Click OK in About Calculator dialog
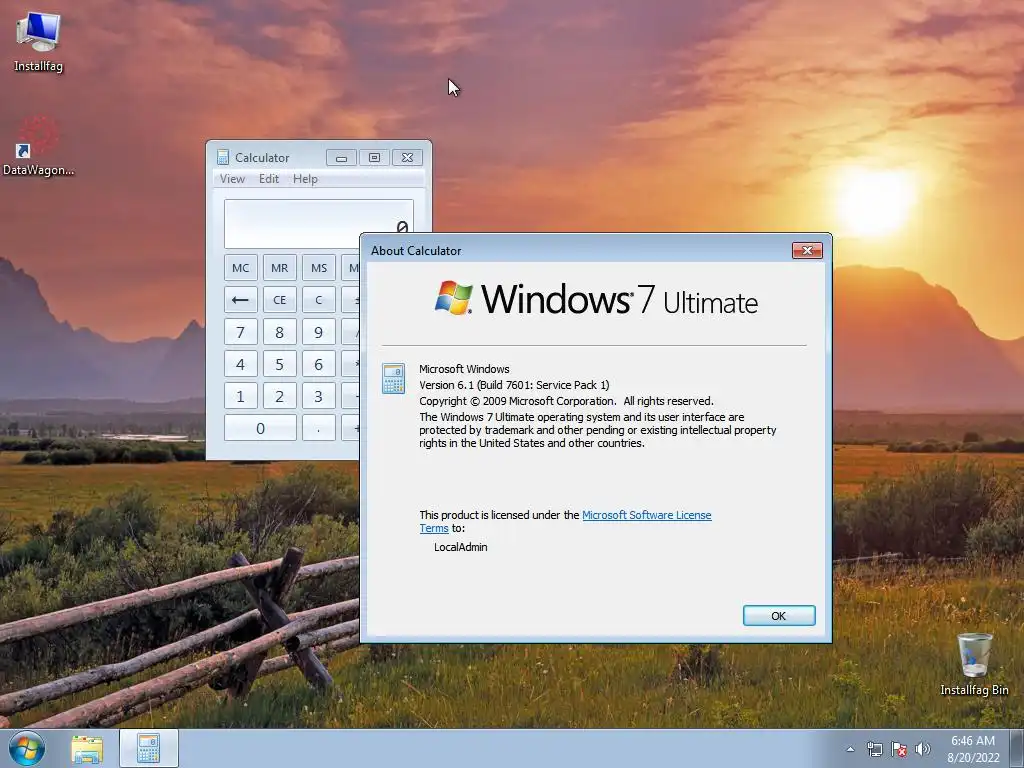This screenshot has height=768, width=1024. 778,616
